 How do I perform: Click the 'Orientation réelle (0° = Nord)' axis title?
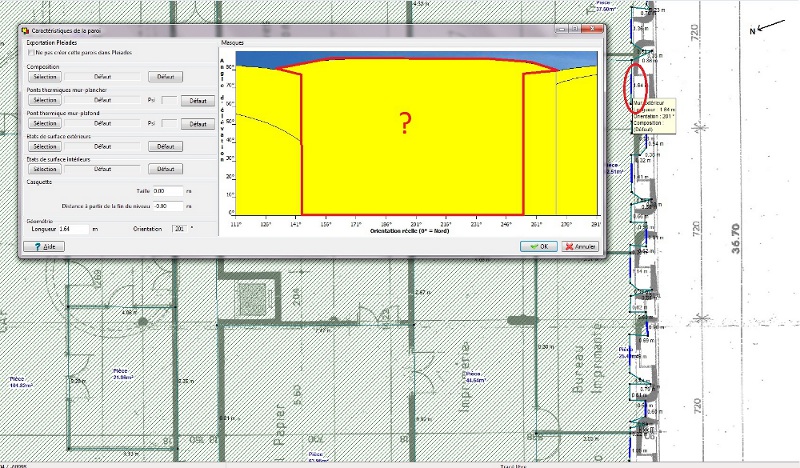[410, 231]
